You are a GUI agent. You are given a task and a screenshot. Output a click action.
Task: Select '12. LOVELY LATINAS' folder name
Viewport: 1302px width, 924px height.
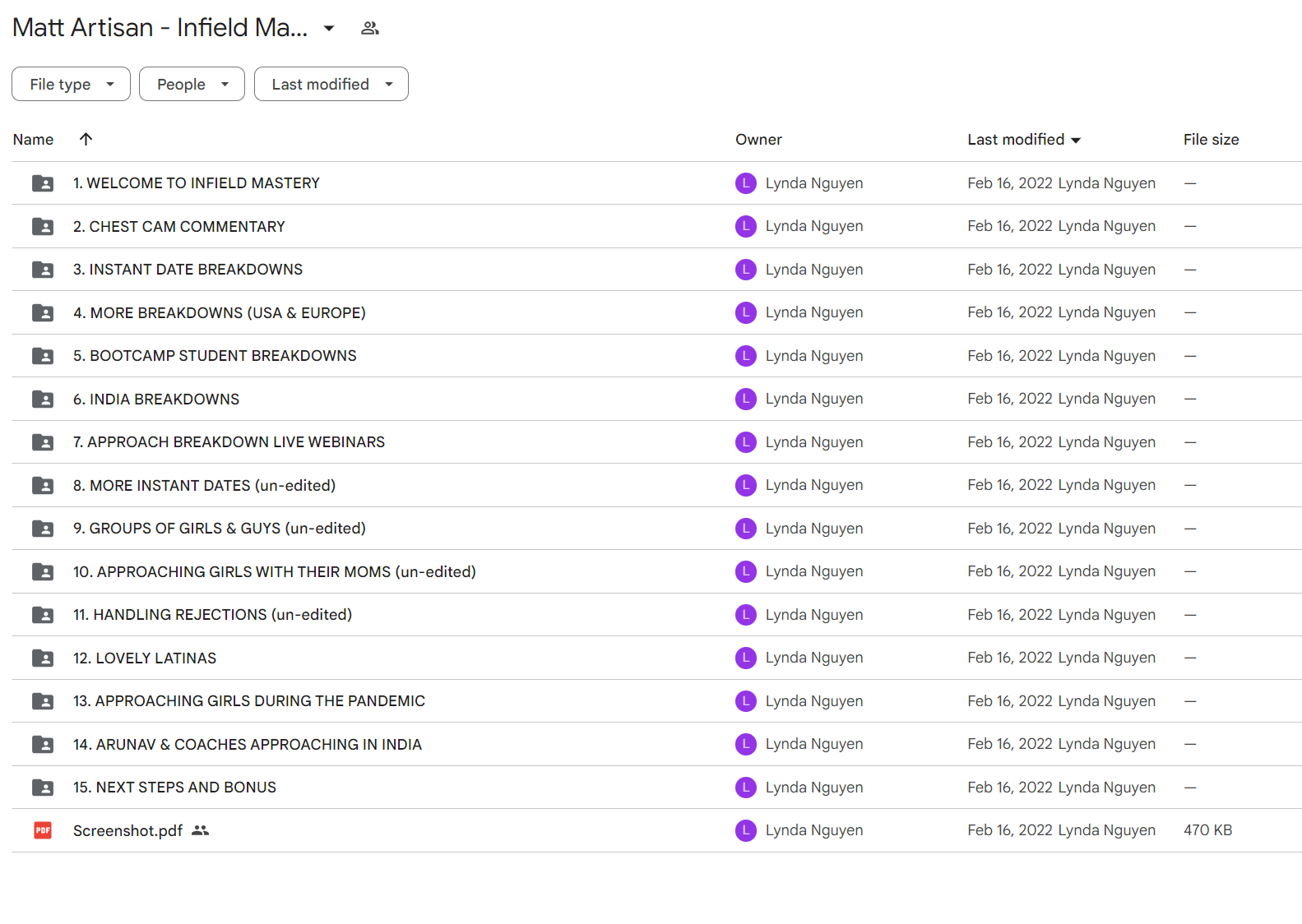145,658
